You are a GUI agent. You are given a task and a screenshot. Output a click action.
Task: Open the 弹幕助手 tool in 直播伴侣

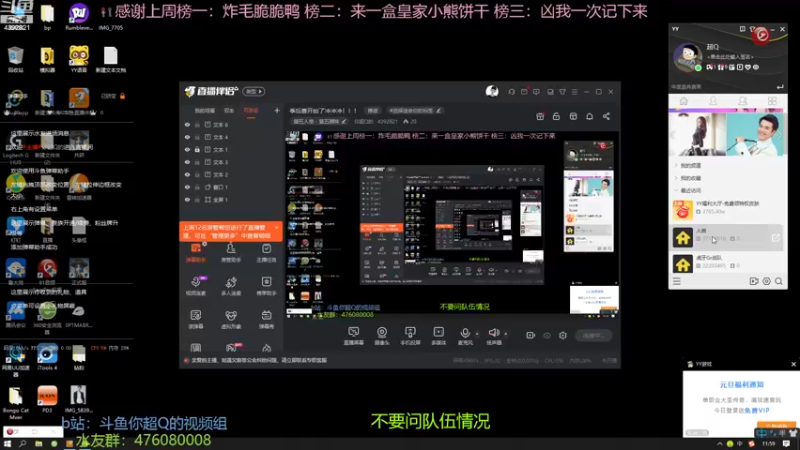196,253
